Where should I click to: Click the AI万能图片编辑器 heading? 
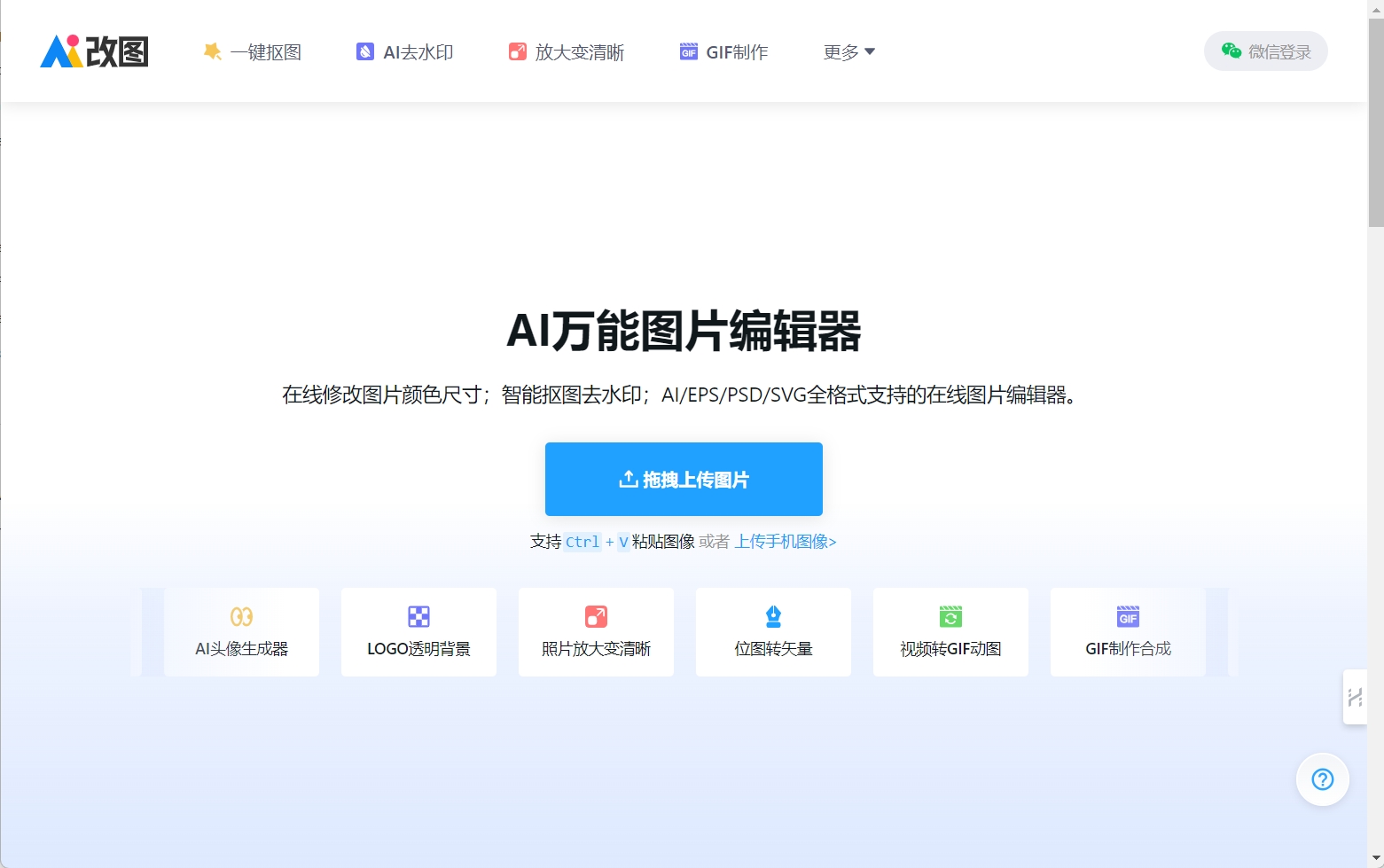click(x=684, y=331)
